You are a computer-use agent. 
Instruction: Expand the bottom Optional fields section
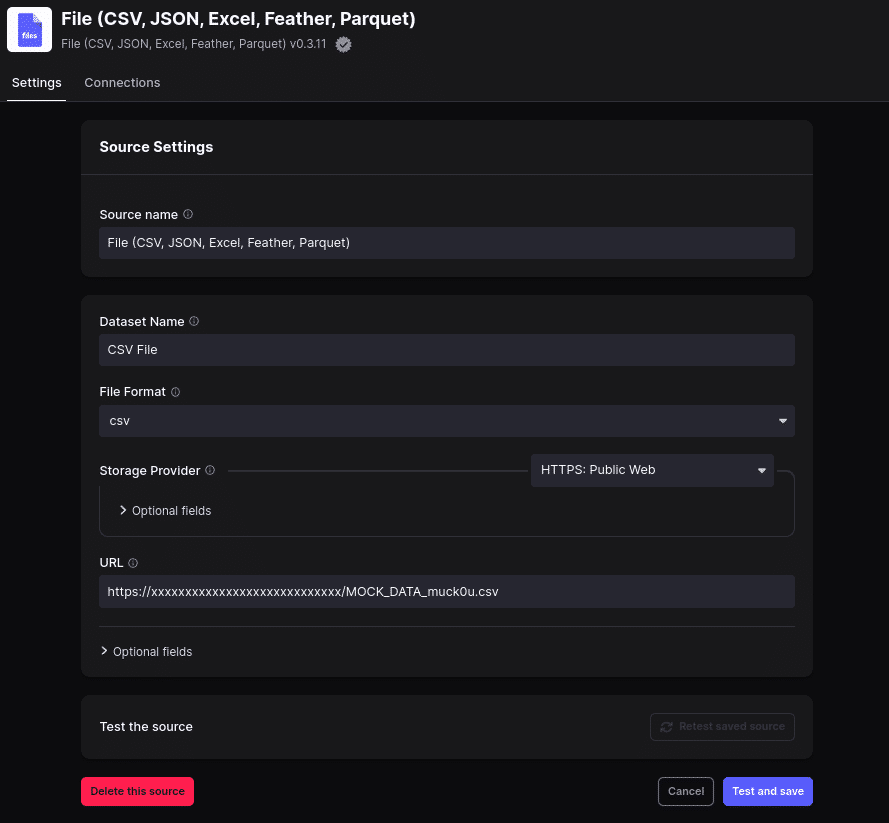(146, 652)
